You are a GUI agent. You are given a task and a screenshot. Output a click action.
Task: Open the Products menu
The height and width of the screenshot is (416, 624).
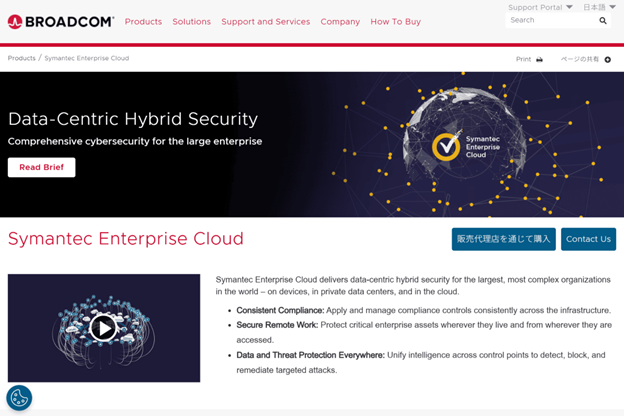click(143, 21)
